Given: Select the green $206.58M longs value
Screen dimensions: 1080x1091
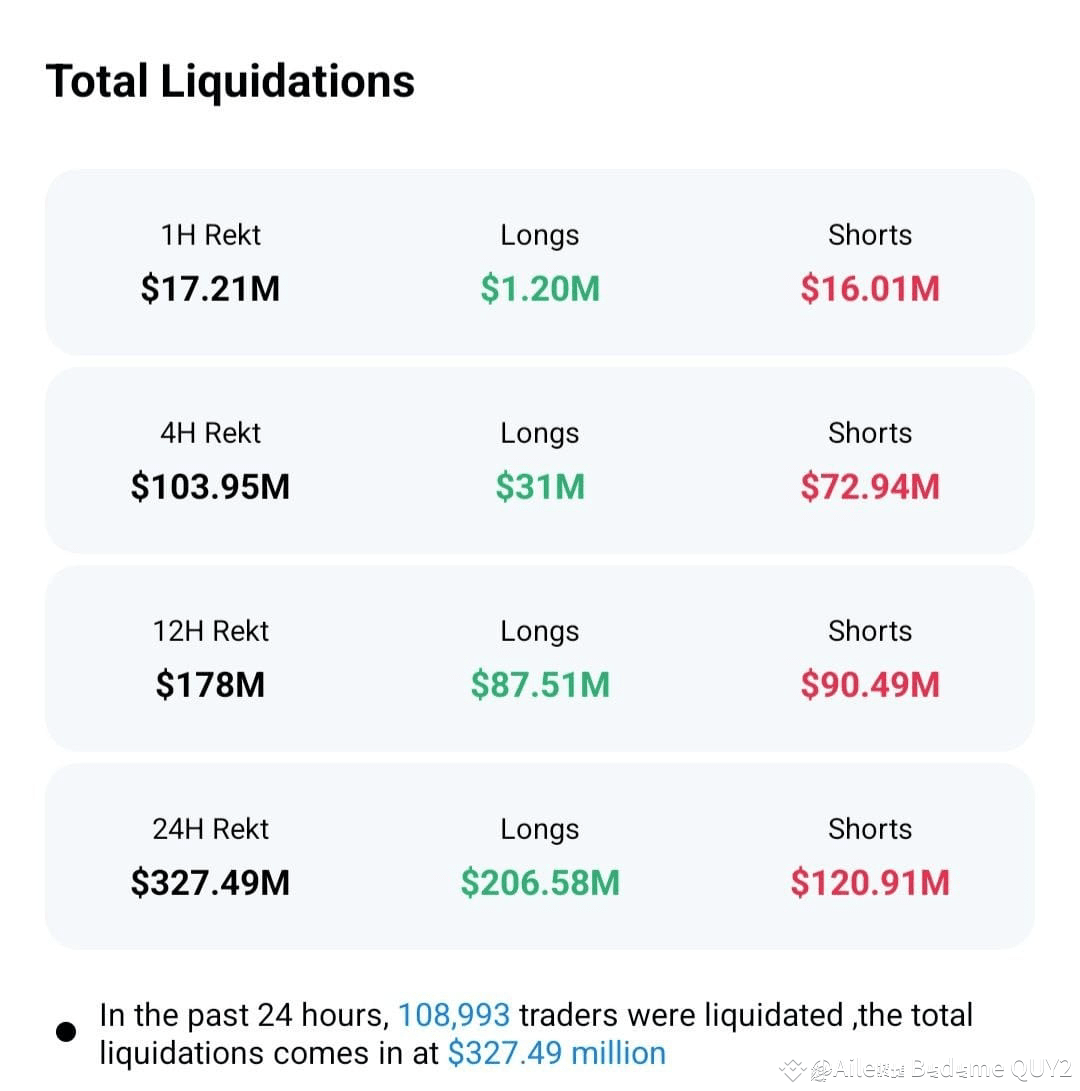Looking at the screenshot, I should coord(540,883).
